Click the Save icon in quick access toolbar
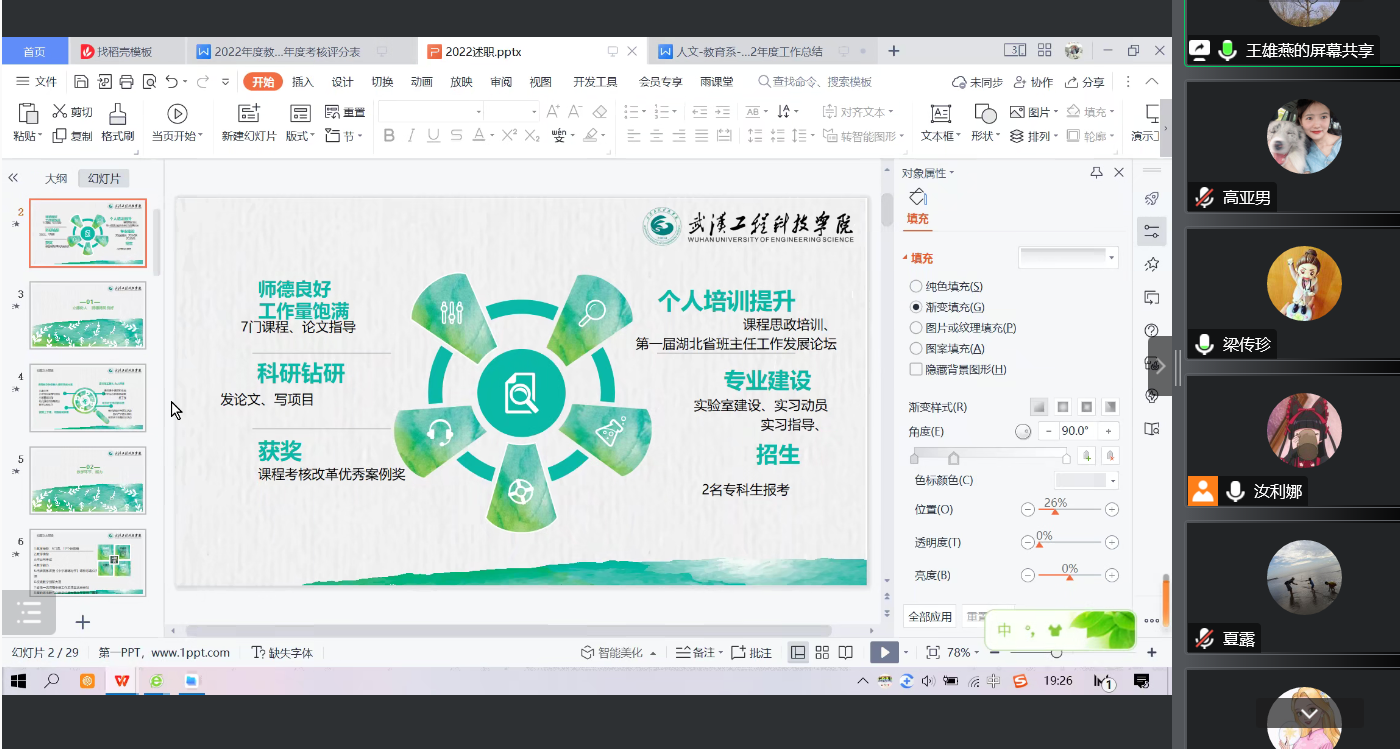Screen dimensions: 1400x749 point(82,82)
